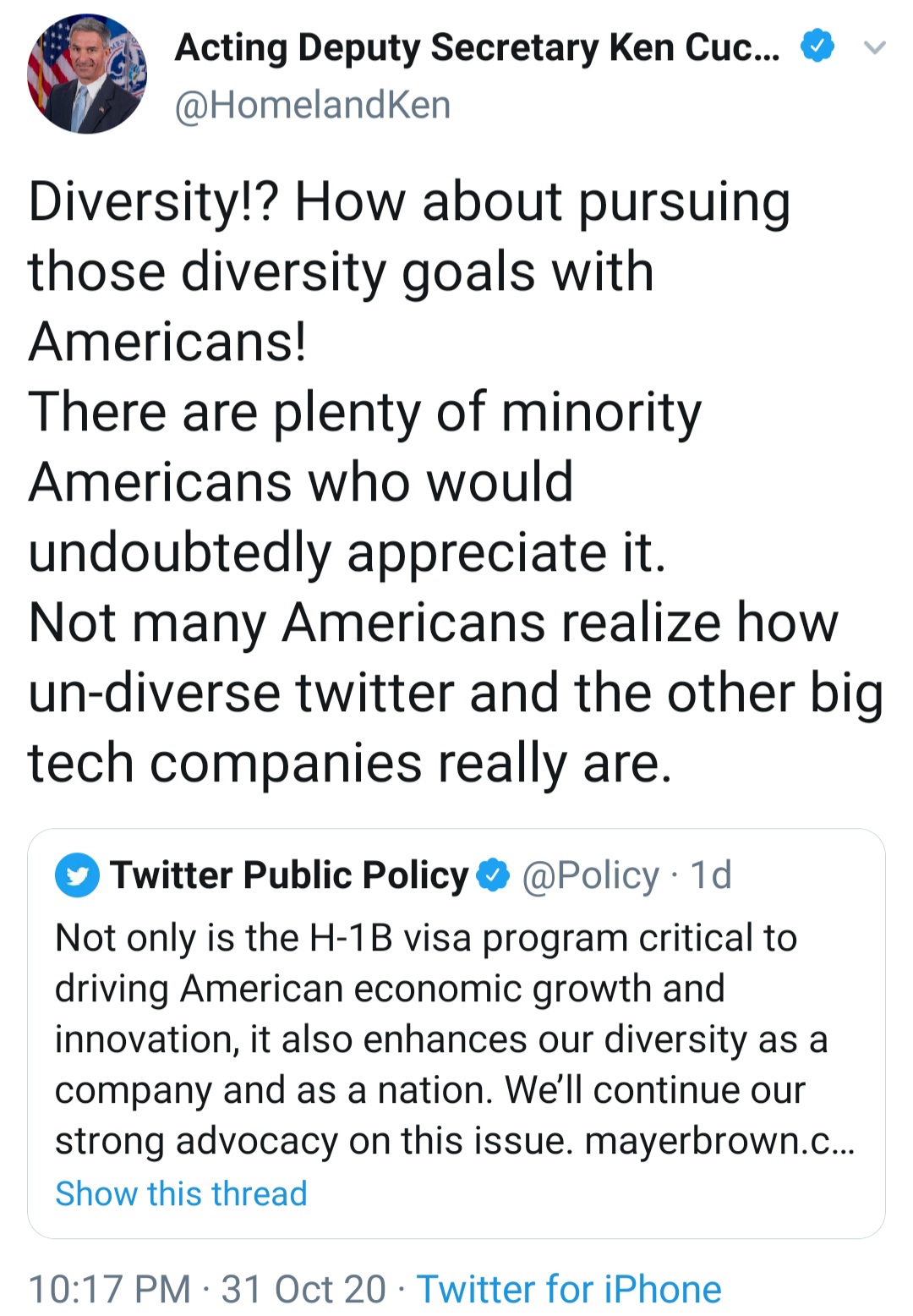Click 'strong advocacy on this issue' text
The height and width of the screenshot is (1316, 913).
(x=314, y=1141)
